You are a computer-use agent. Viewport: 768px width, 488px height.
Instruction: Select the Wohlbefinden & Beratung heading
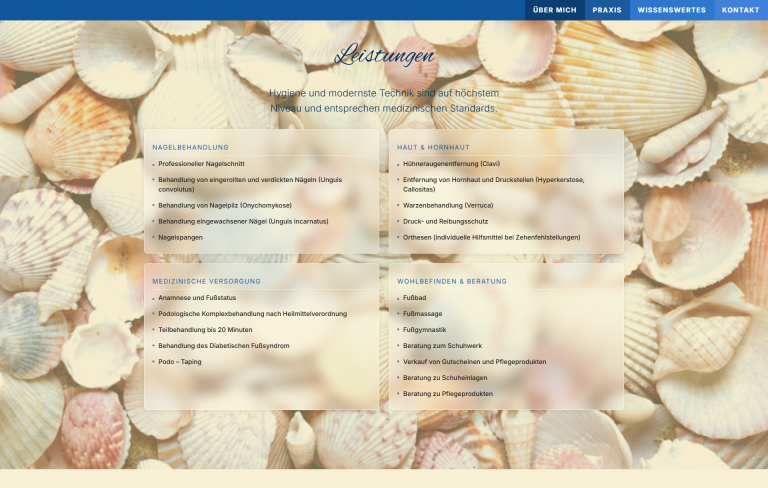(452, 281)
